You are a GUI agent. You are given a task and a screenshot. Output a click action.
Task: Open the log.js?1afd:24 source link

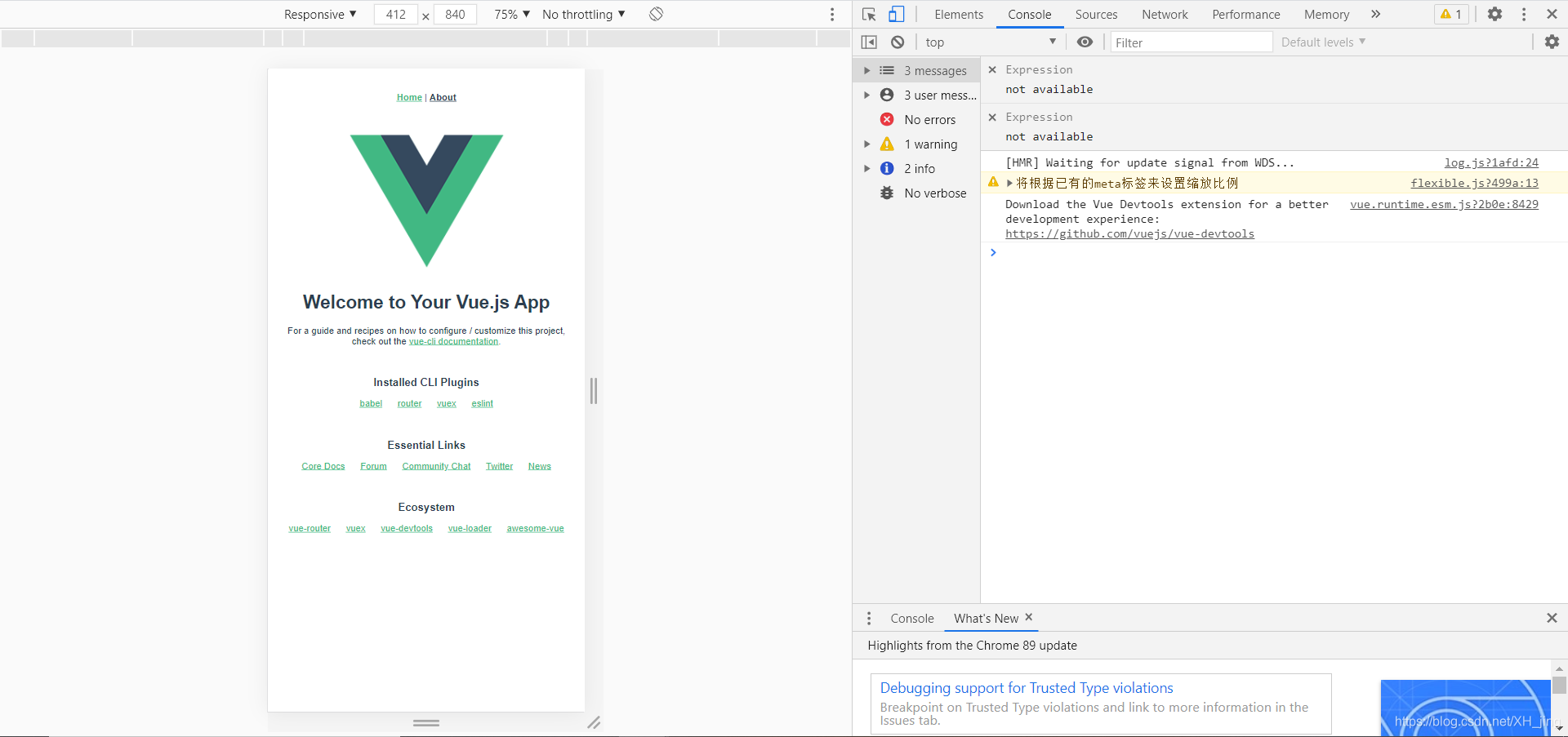click(x=1491, y=163)
